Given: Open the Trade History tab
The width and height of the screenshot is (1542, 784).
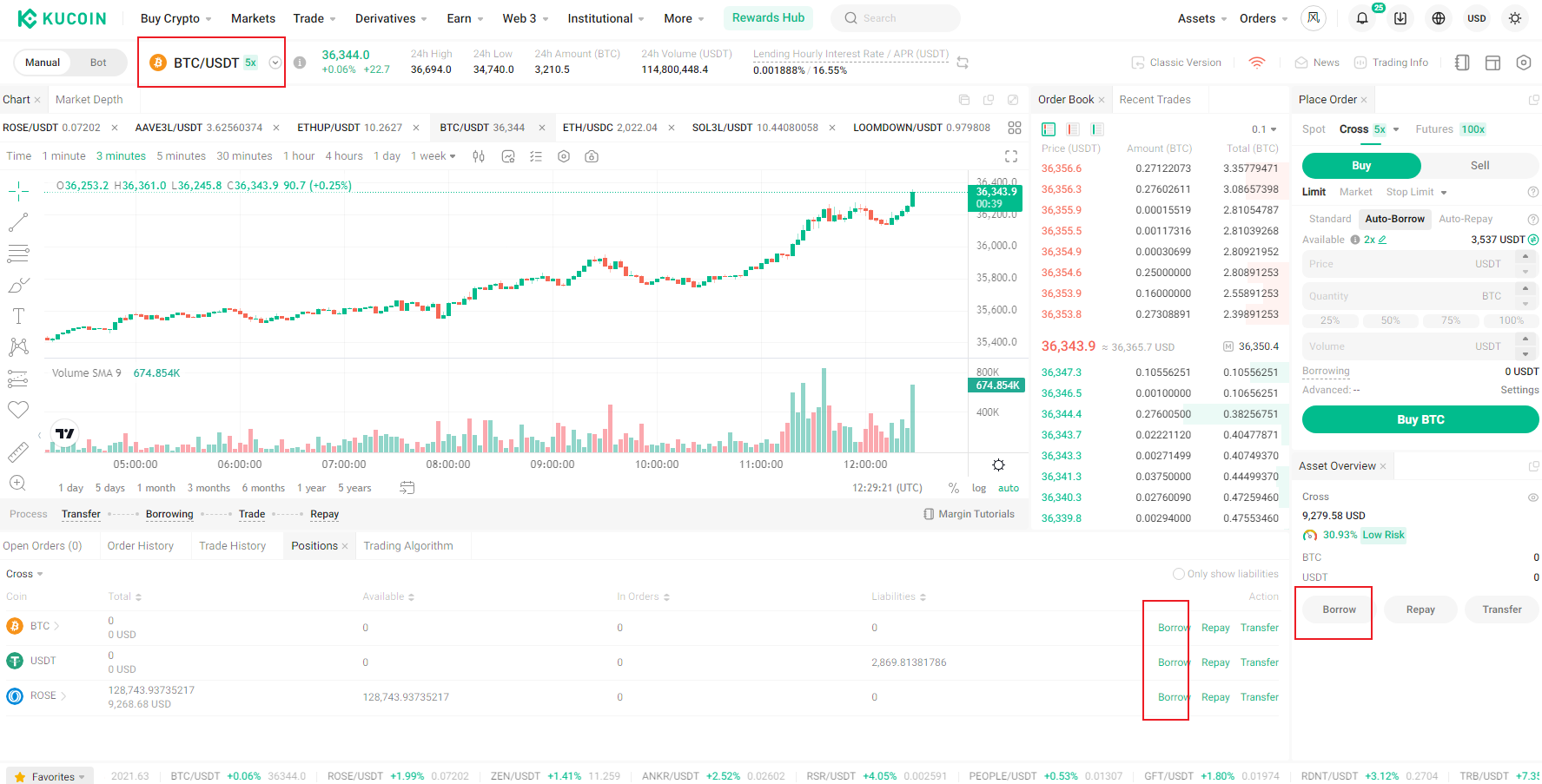Looking at the screenshot, I should point(233,546).
